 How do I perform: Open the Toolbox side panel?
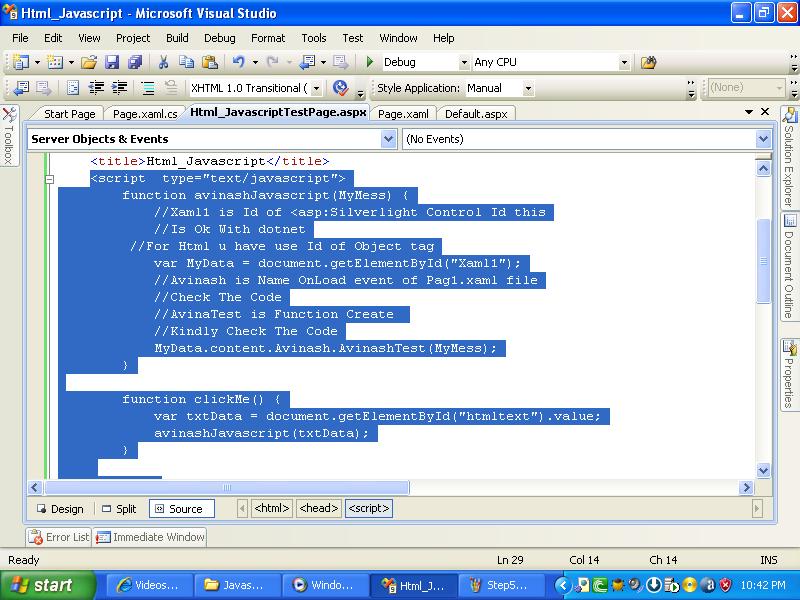tap(9, 136)
